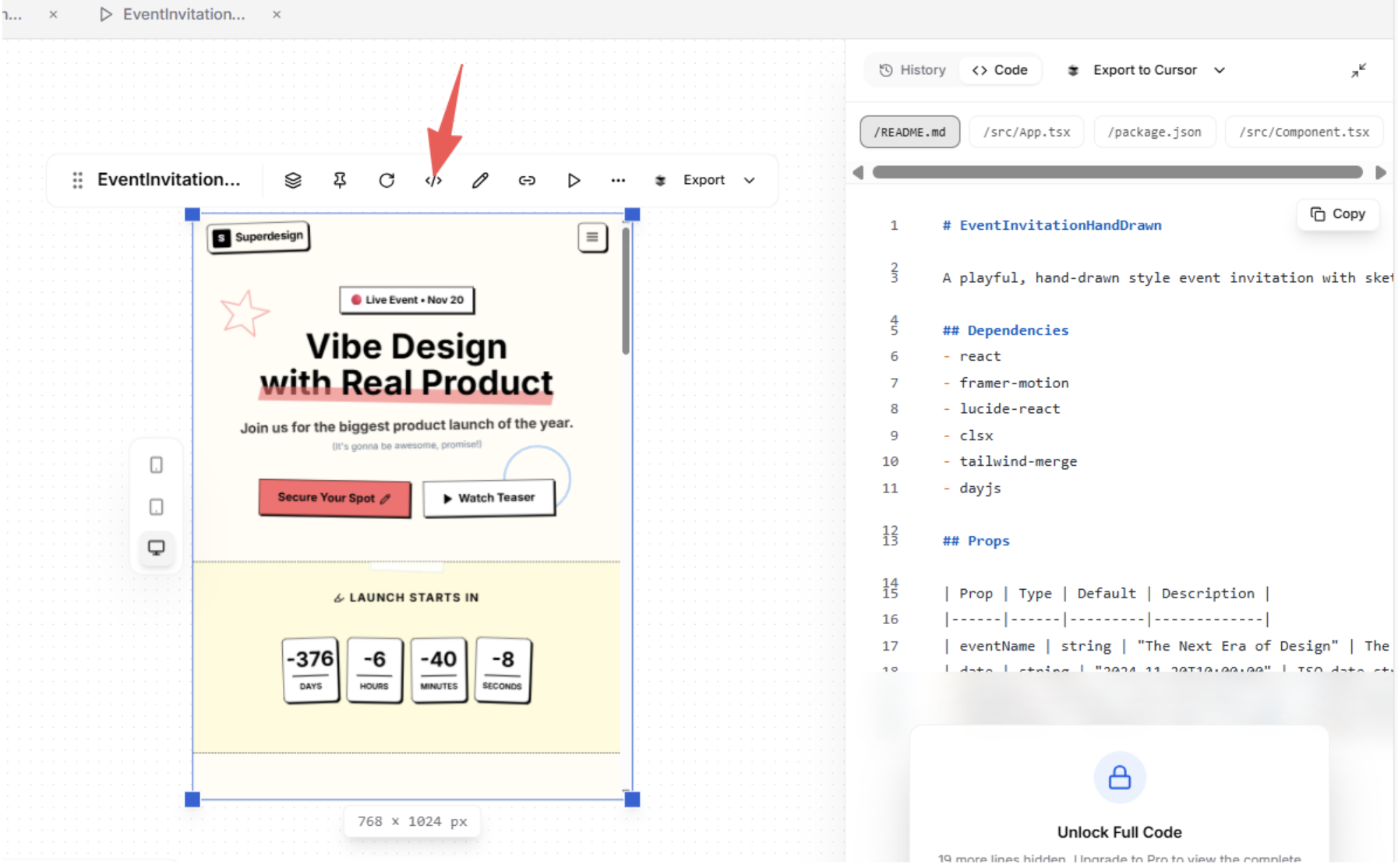The width and height of the screenshot is (1398, 868).
Task: Click the -6 HOURS countdown card
Action: tap(374, 670)
